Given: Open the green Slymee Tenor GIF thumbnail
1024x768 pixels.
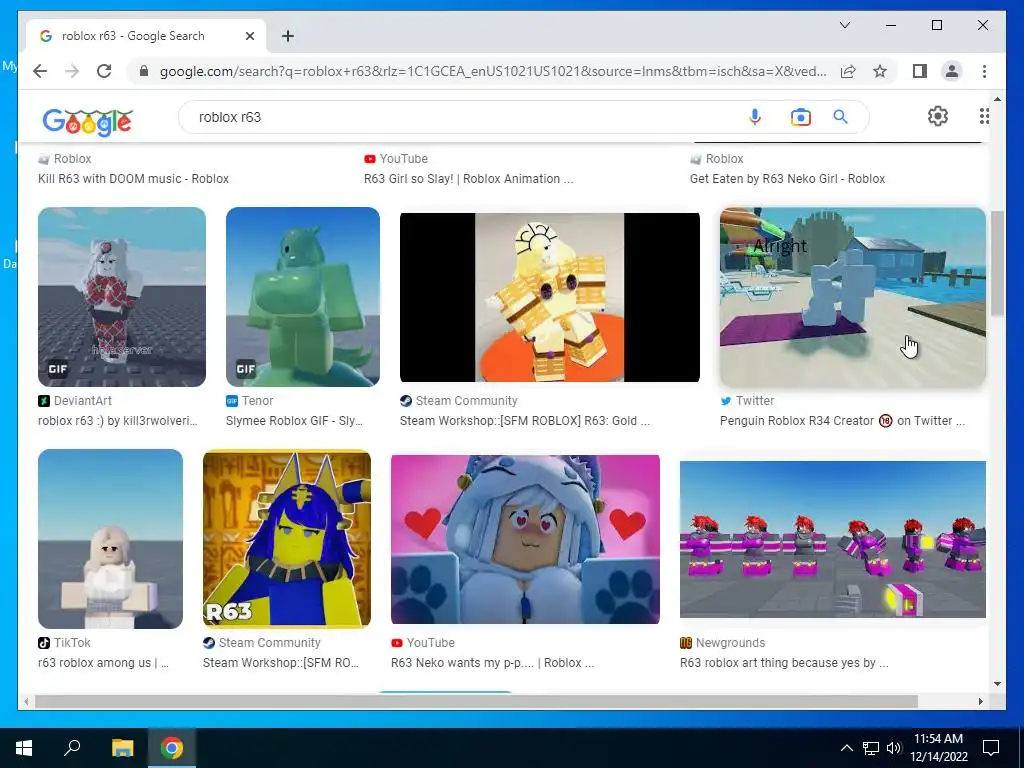Looking at the screenshot, I should [302, 296].
